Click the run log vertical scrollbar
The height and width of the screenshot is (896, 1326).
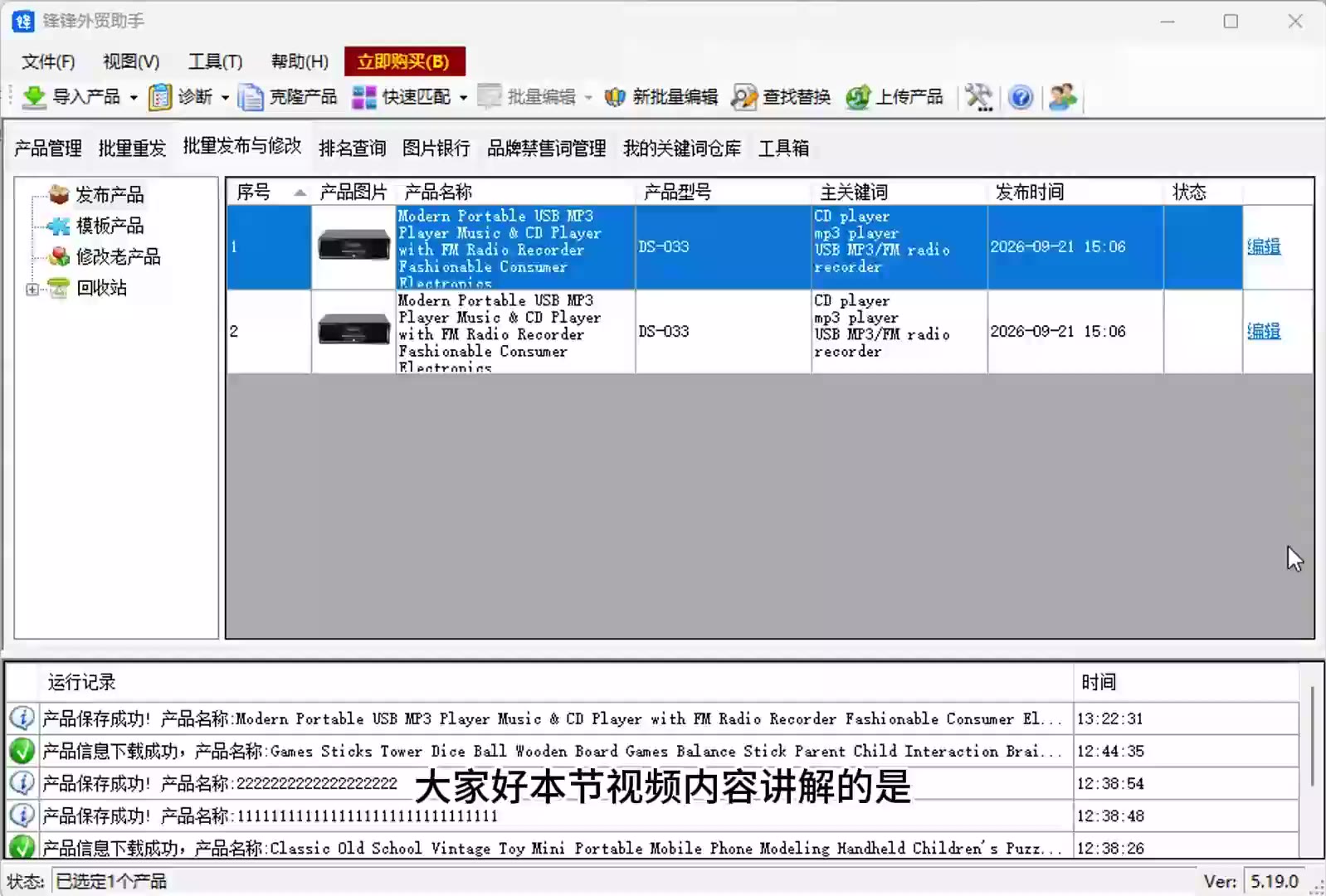click(x=1312, y=736)
